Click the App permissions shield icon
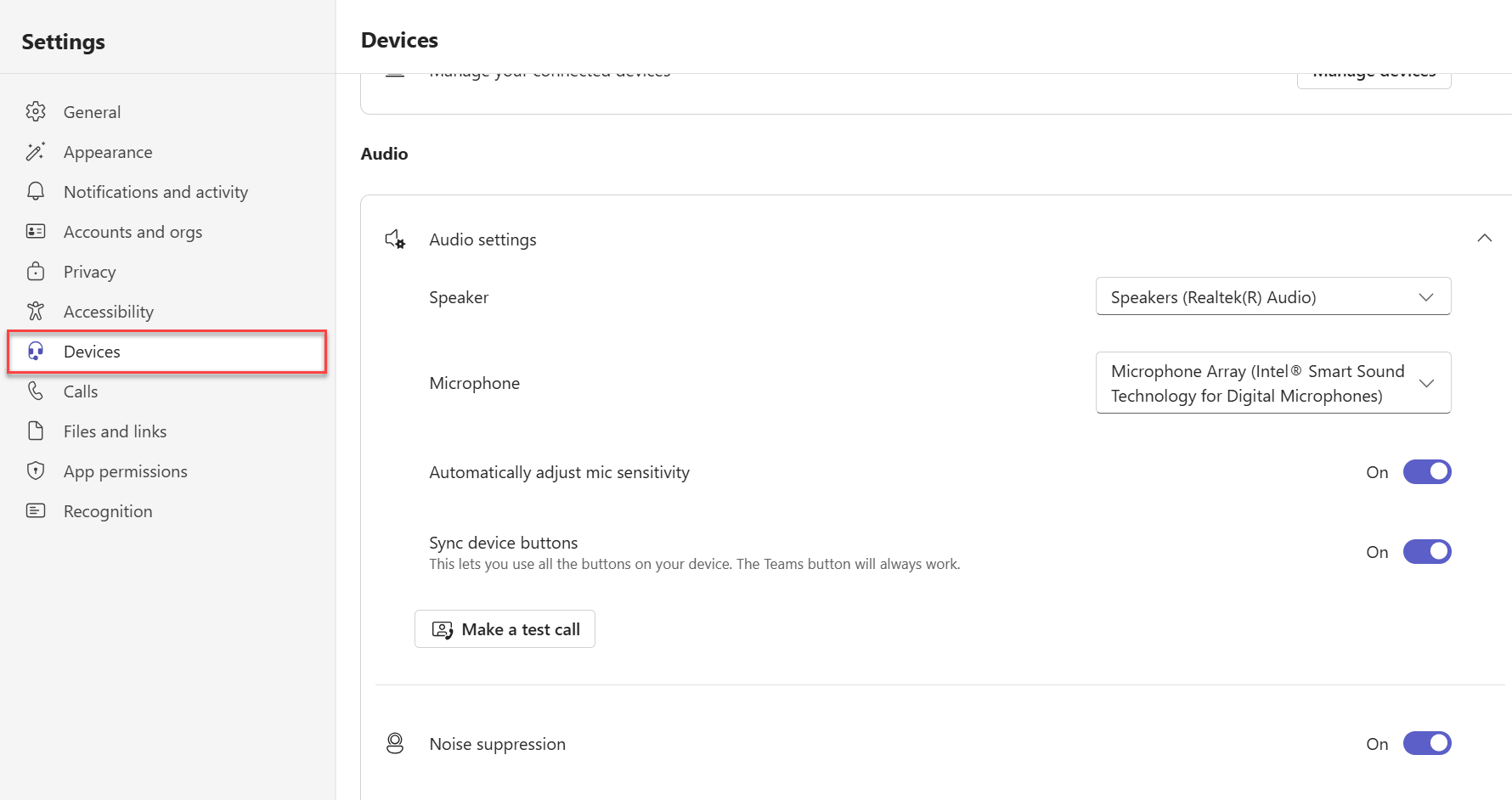1512x800 pixels. 36,471
